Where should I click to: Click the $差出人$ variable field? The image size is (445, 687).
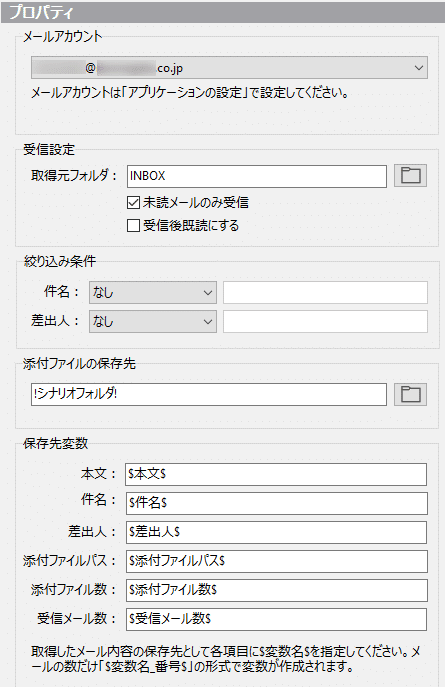pyautogui.click(x=276, y=532)
